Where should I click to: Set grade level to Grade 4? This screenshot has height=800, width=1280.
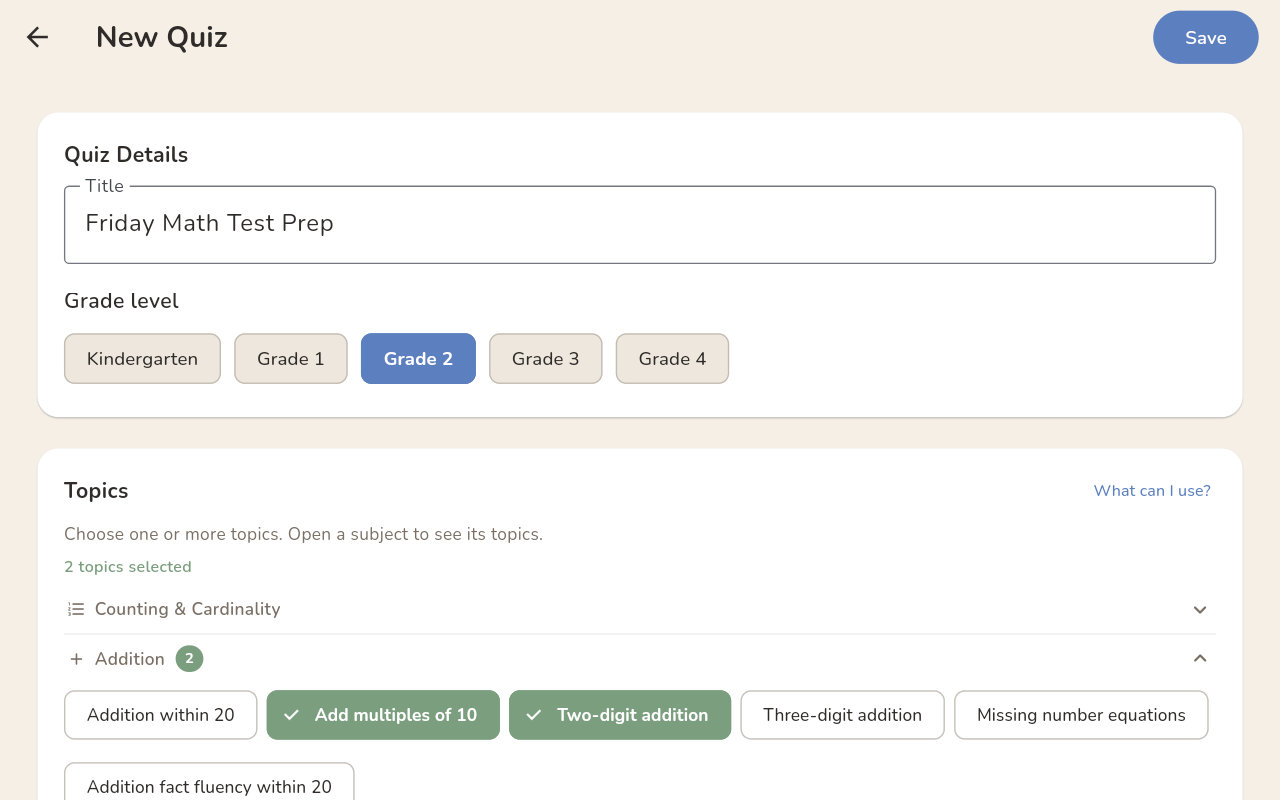[x=672, y=359]
